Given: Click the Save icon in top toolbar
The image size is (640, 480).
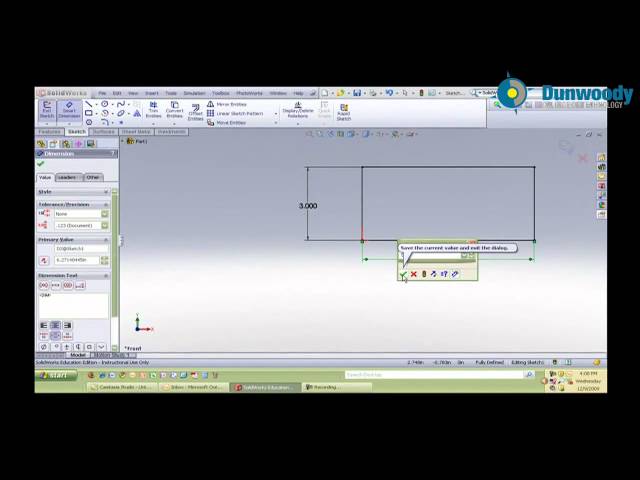Looking at the screenshot, I should pyautogui.click(x=357, y=93).
